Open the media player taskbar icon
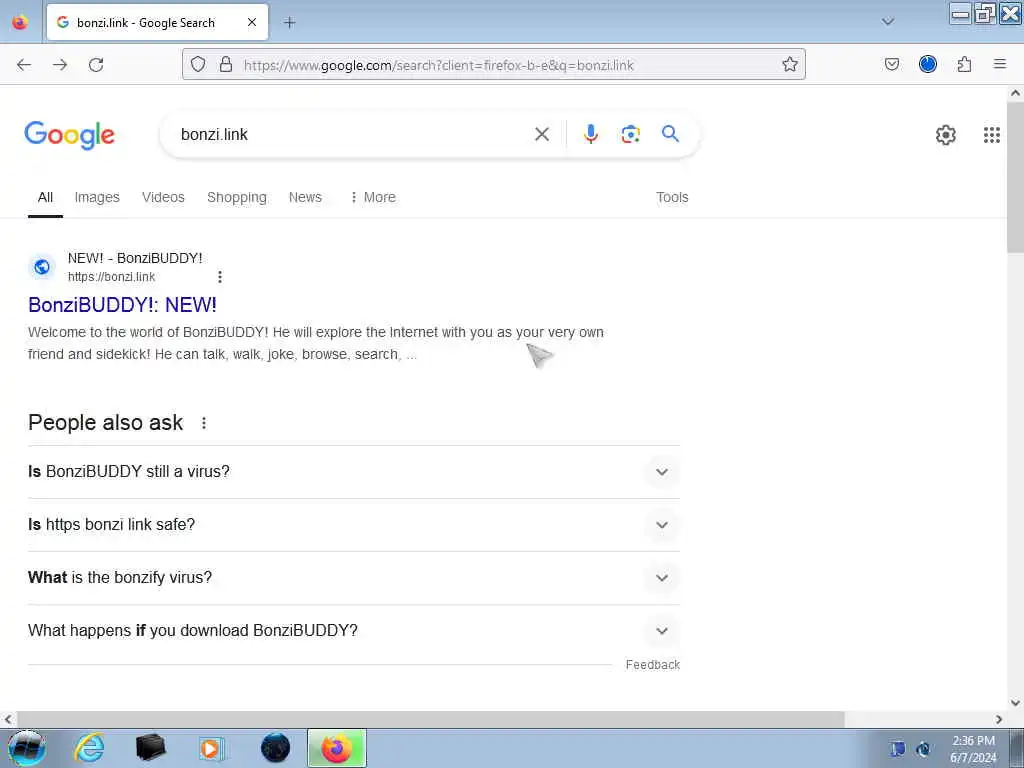The width and height of the screenshot is (1024, 768). click(212, 748)
